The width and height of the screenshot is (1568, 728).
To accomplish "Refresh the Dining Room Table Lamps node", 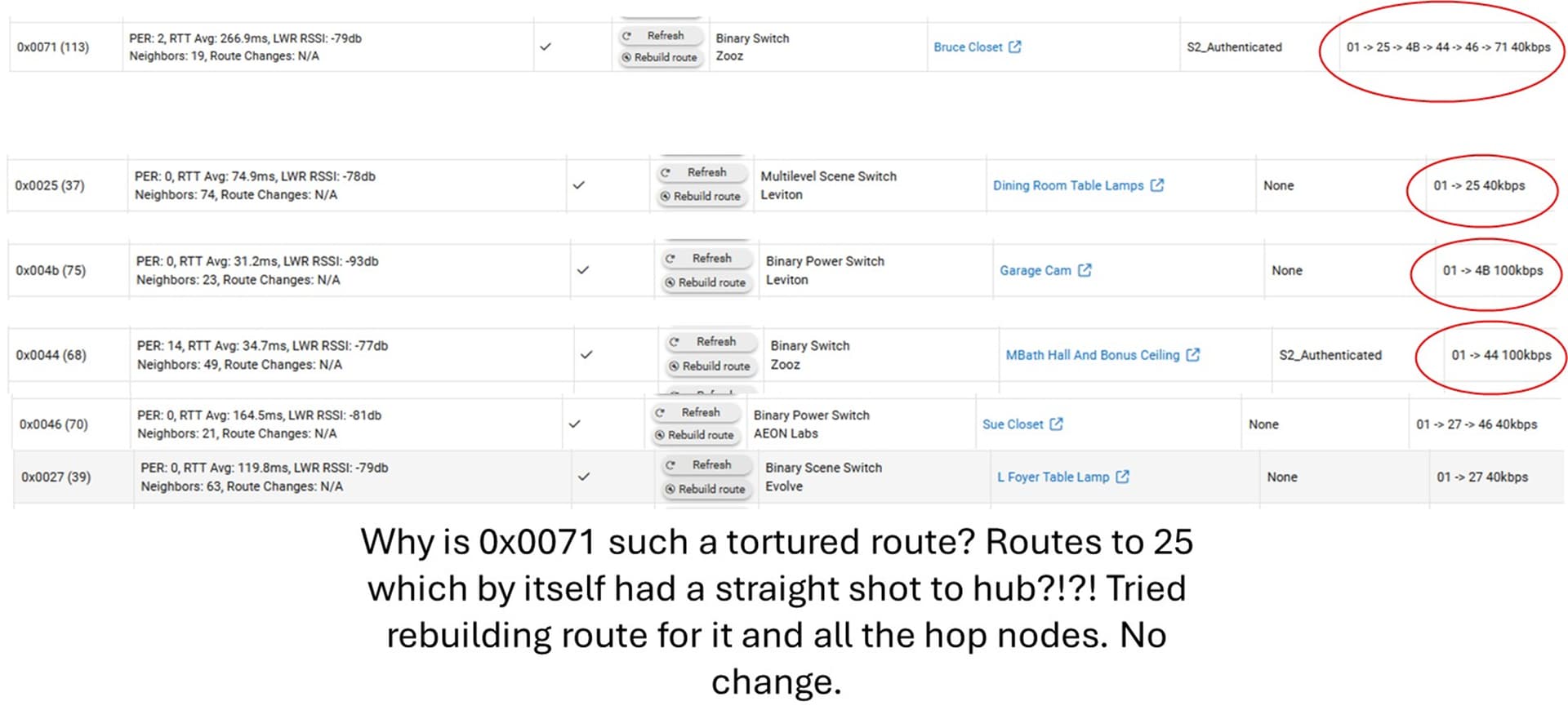I will tap(702, 173).
